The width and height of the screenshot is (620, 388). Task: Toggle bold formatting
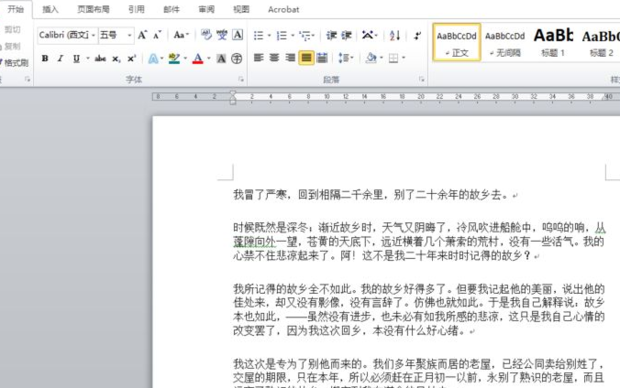45,59
